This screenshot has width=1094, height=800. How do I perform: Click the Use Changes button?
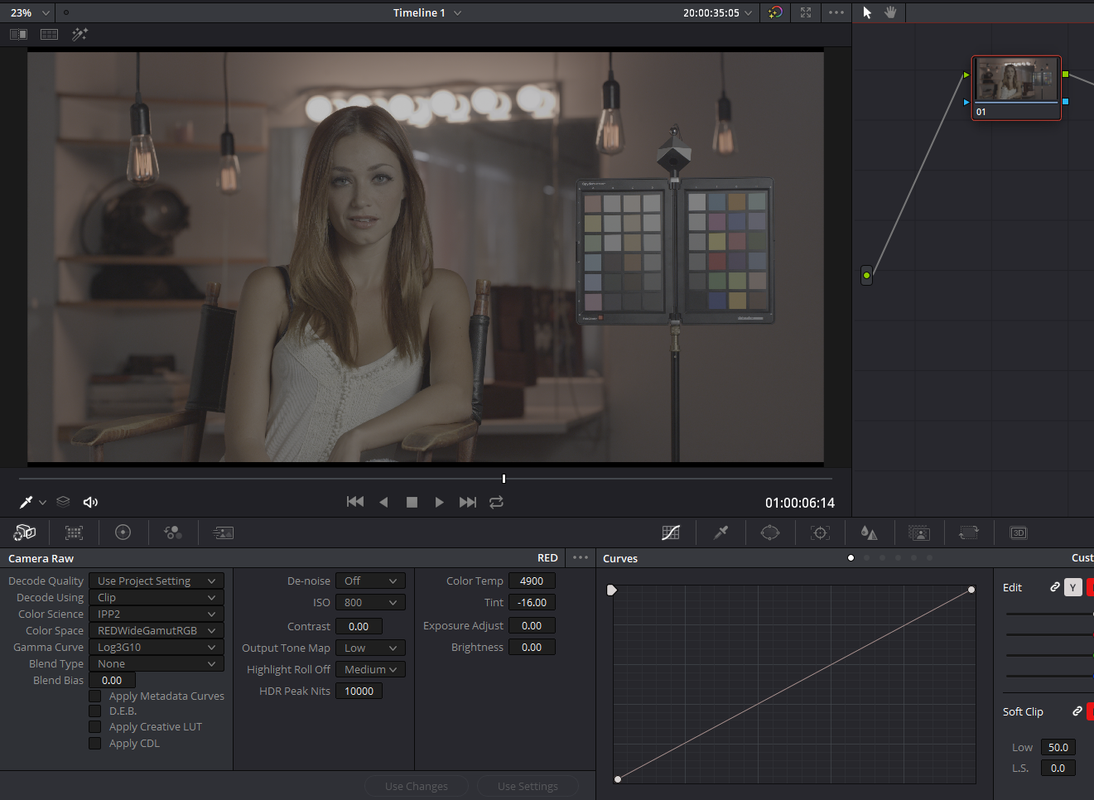[x=417, y=786]
